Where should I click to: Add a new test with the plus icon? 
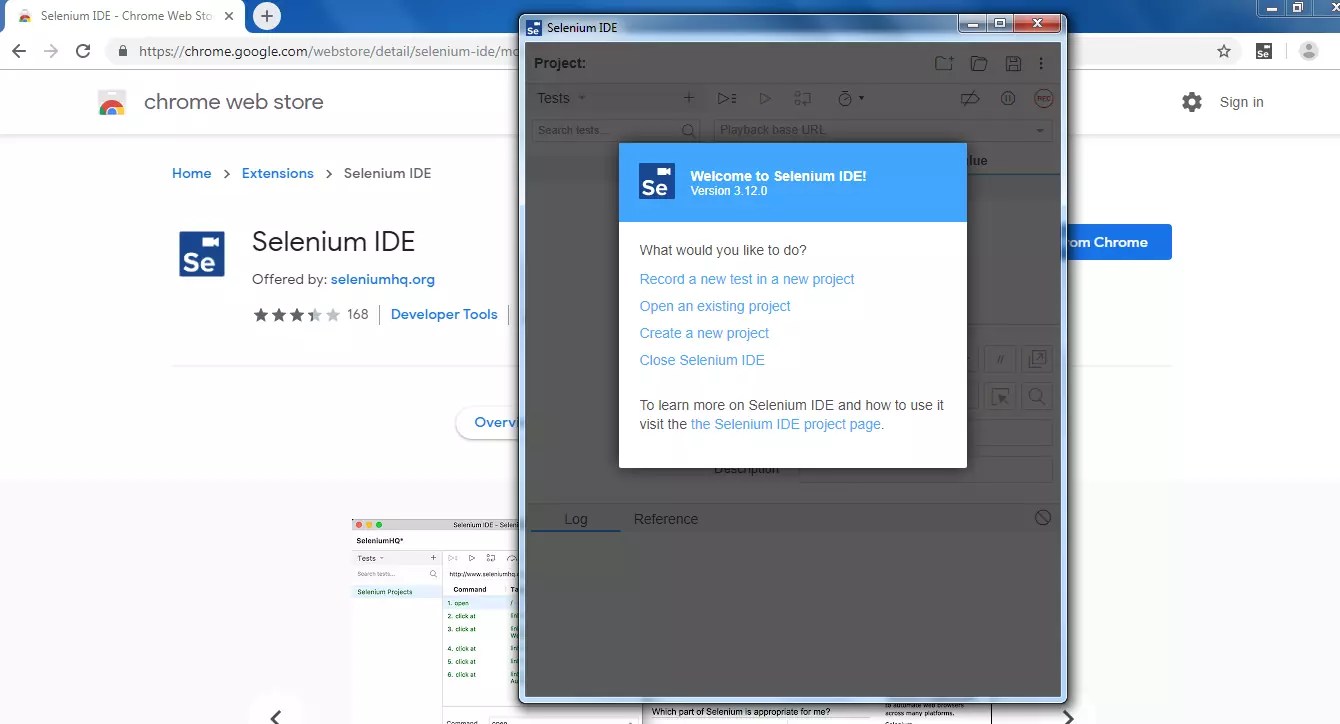click(x=688, y=98)
